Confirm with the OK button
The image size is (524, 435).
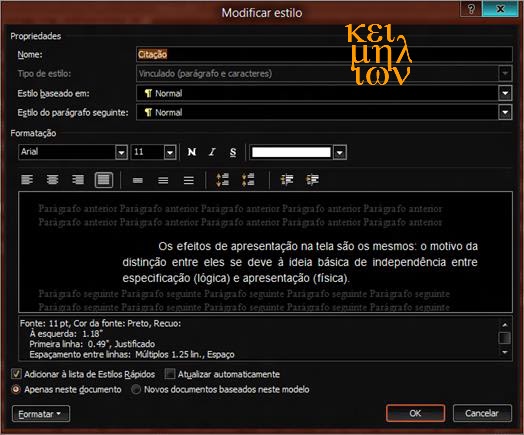tap(415, 413)
